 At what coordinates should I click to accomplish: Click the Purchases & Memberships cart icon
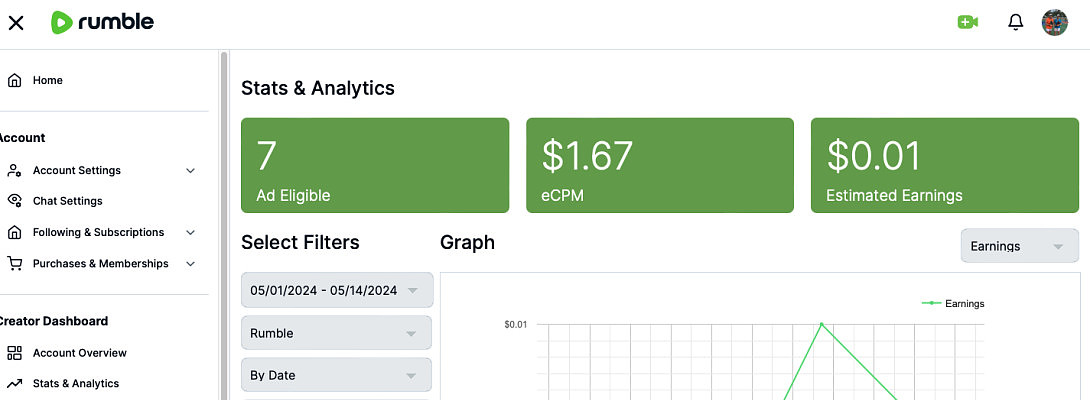(x=14, y=264)
